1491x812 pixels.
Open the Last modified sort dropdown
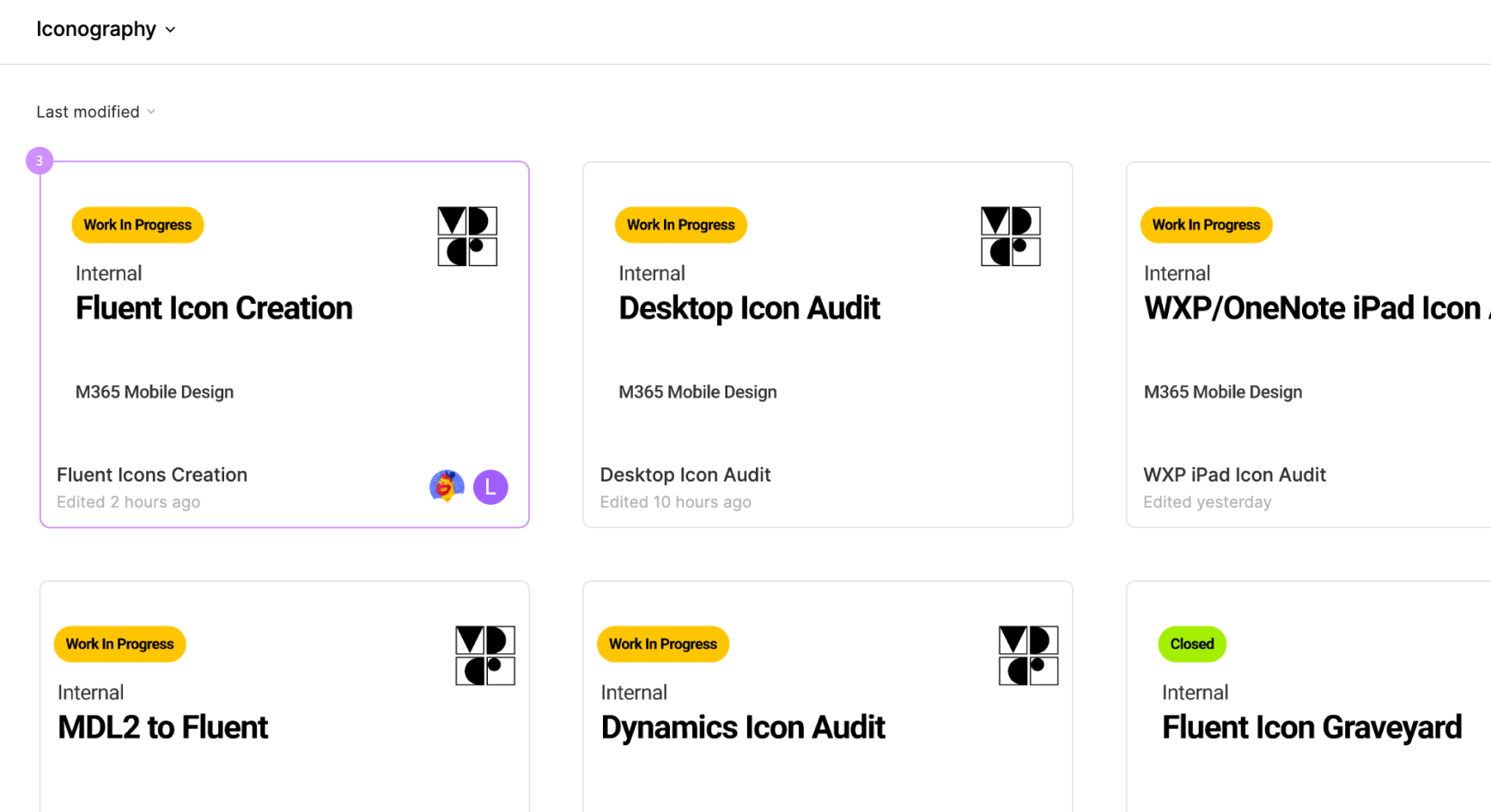[88, 112]
